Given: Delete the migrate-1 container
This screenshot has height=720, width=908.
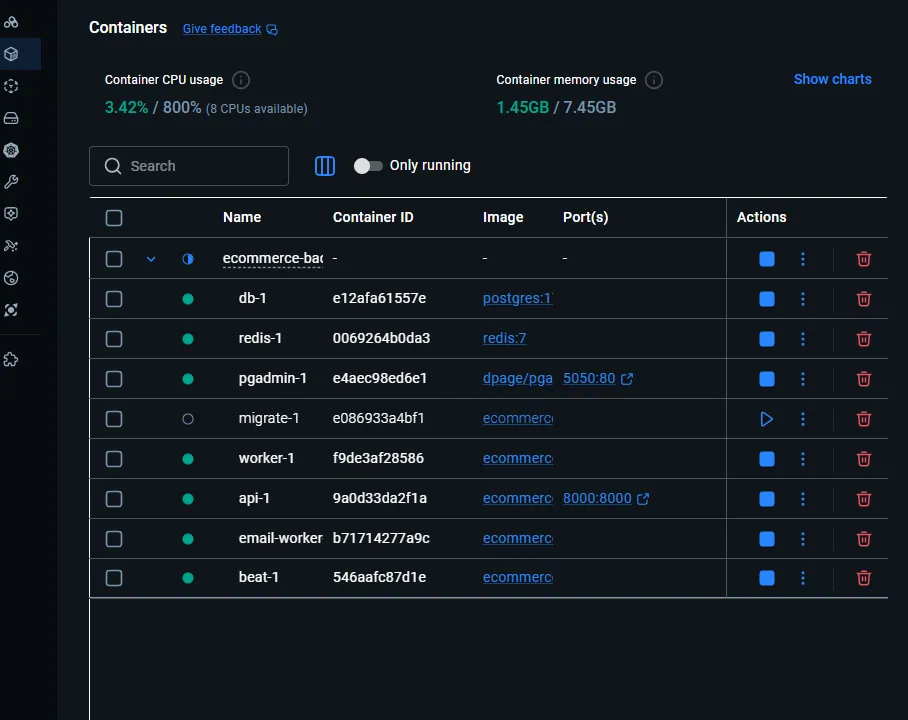Looking at the screenshot, I should tap(863, 419).
